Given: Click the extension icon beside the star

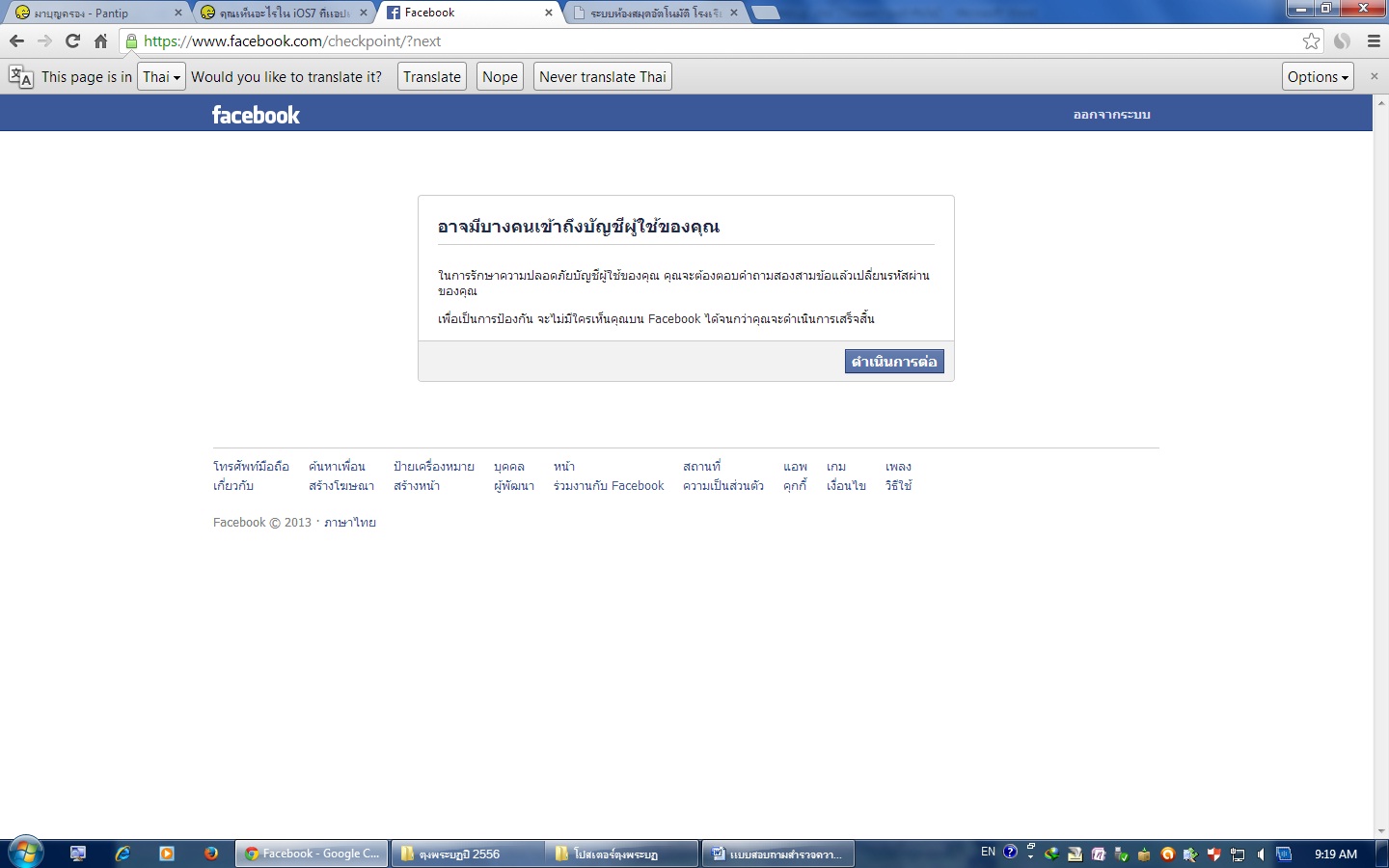Looking at the screenshot, I should pyautogui.click(x=1342, y=41).
